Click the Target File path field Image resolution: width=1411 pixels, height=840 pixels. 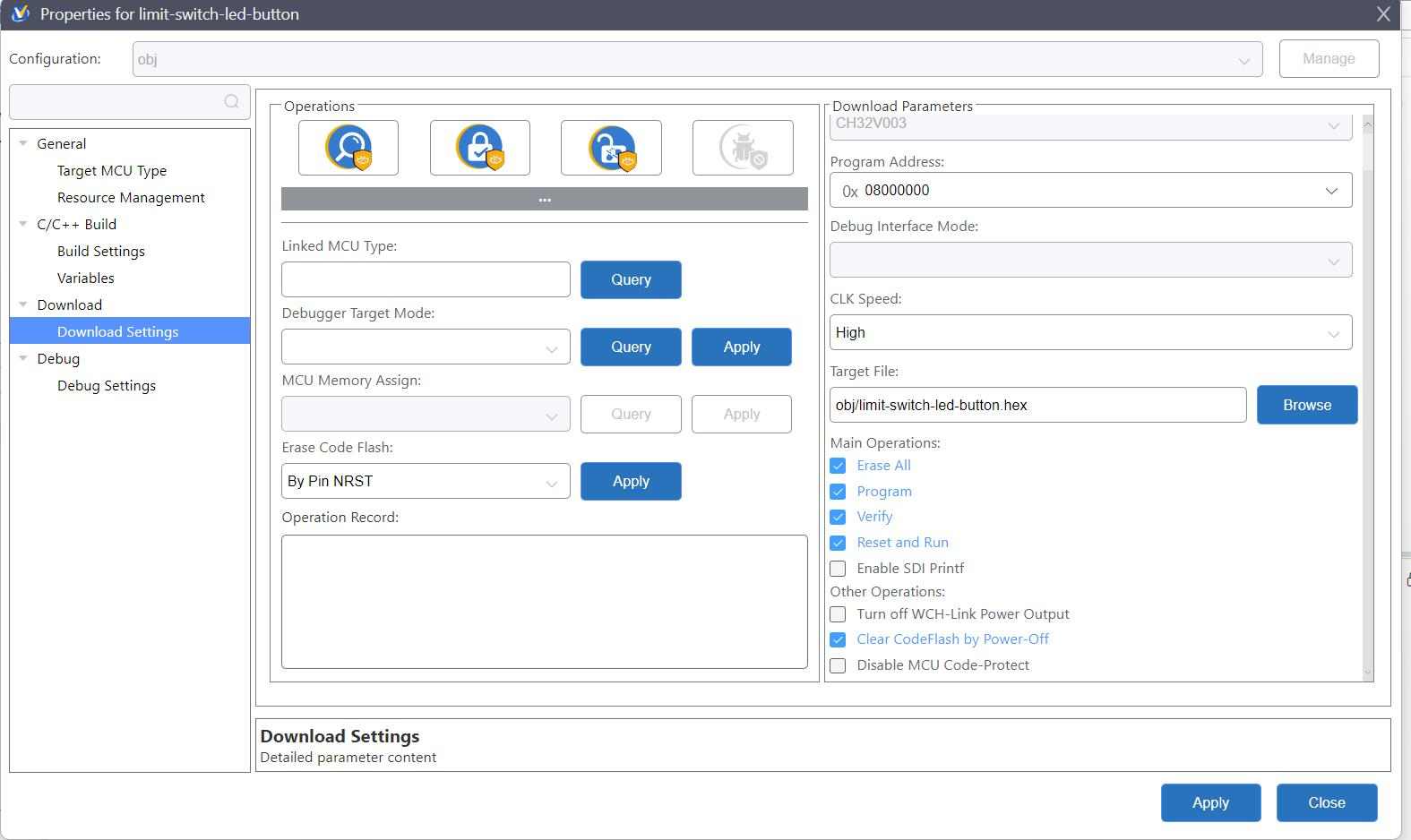tap(1038, 405)
